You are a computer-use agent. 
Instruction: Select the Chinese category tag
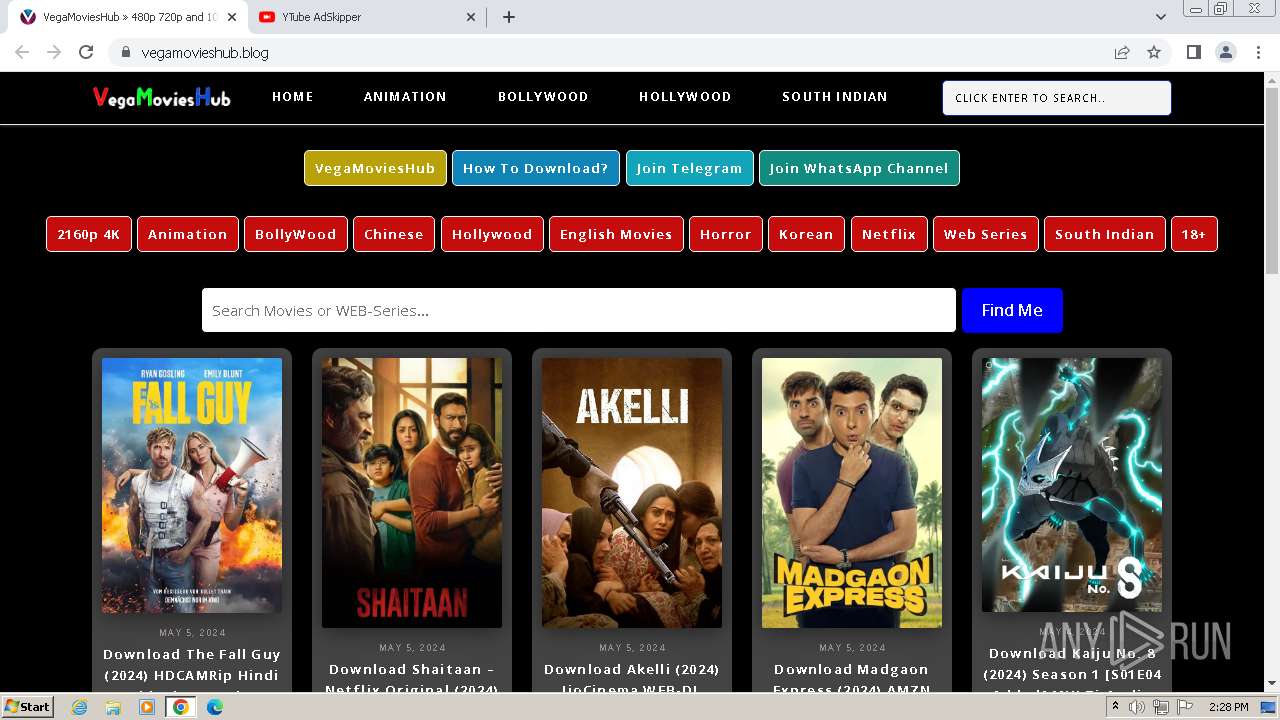coord(393,234)
